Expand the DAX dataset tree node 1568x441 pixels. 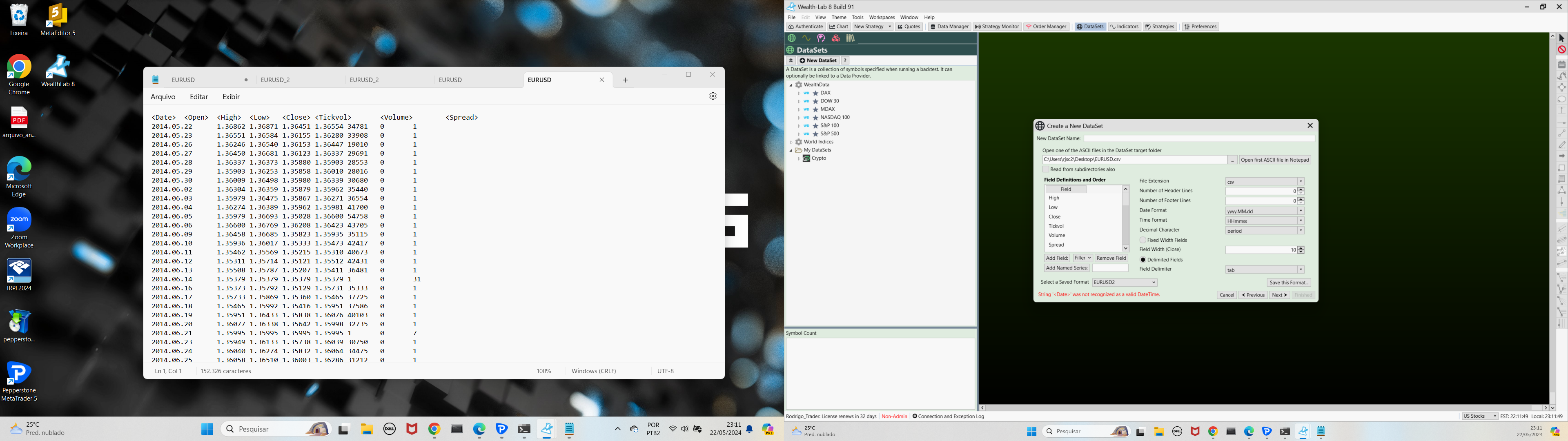tap(799, 93)
